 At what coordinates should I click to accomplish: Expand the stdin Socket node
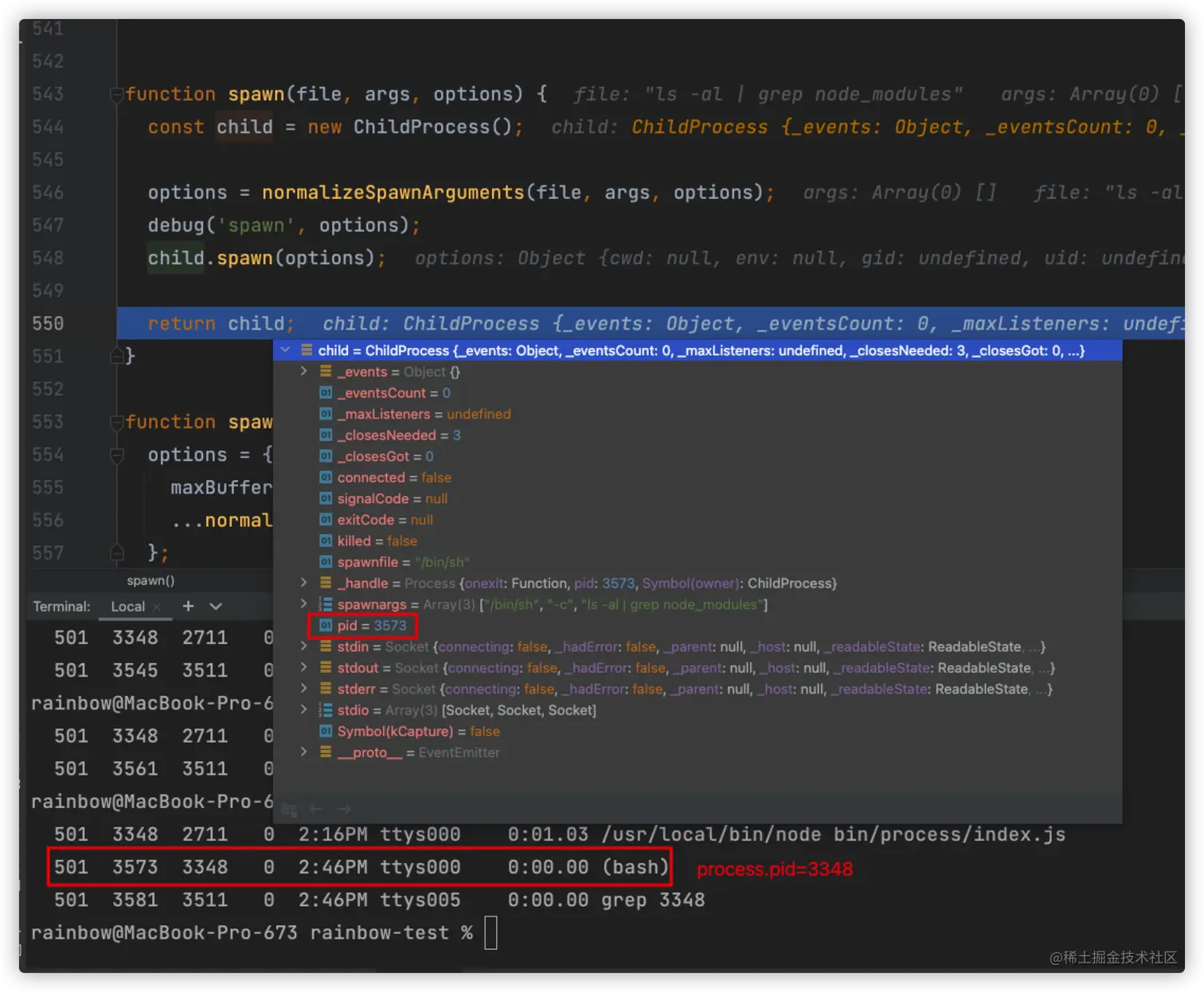303,646
